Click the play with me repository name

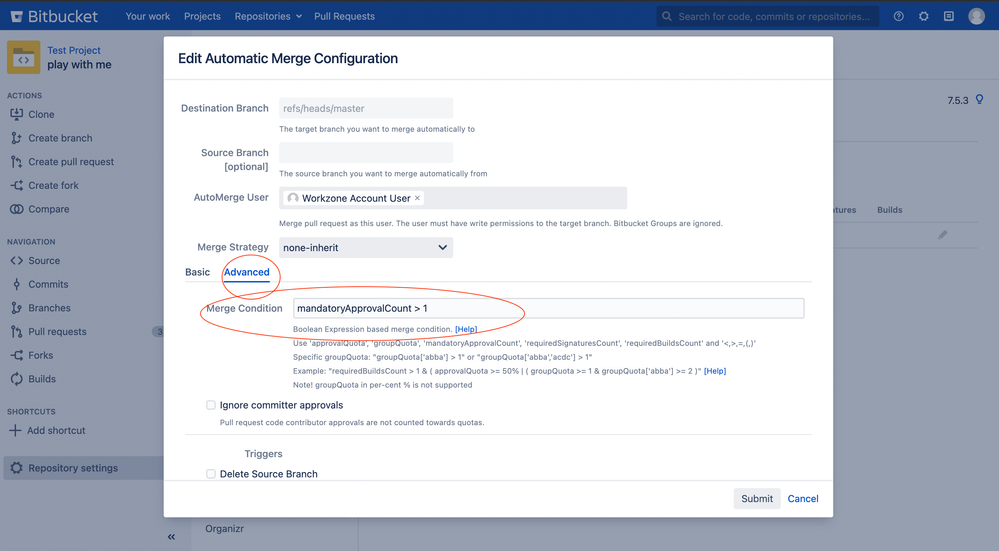[x=79, y=64]
